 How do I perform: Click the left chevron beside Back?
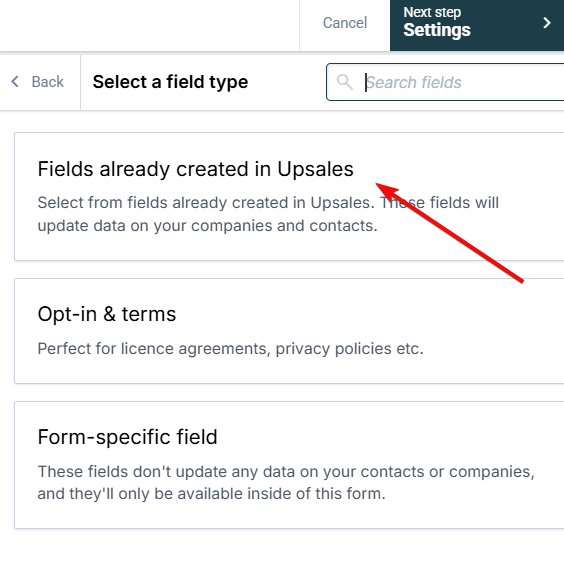coord(15,82)
